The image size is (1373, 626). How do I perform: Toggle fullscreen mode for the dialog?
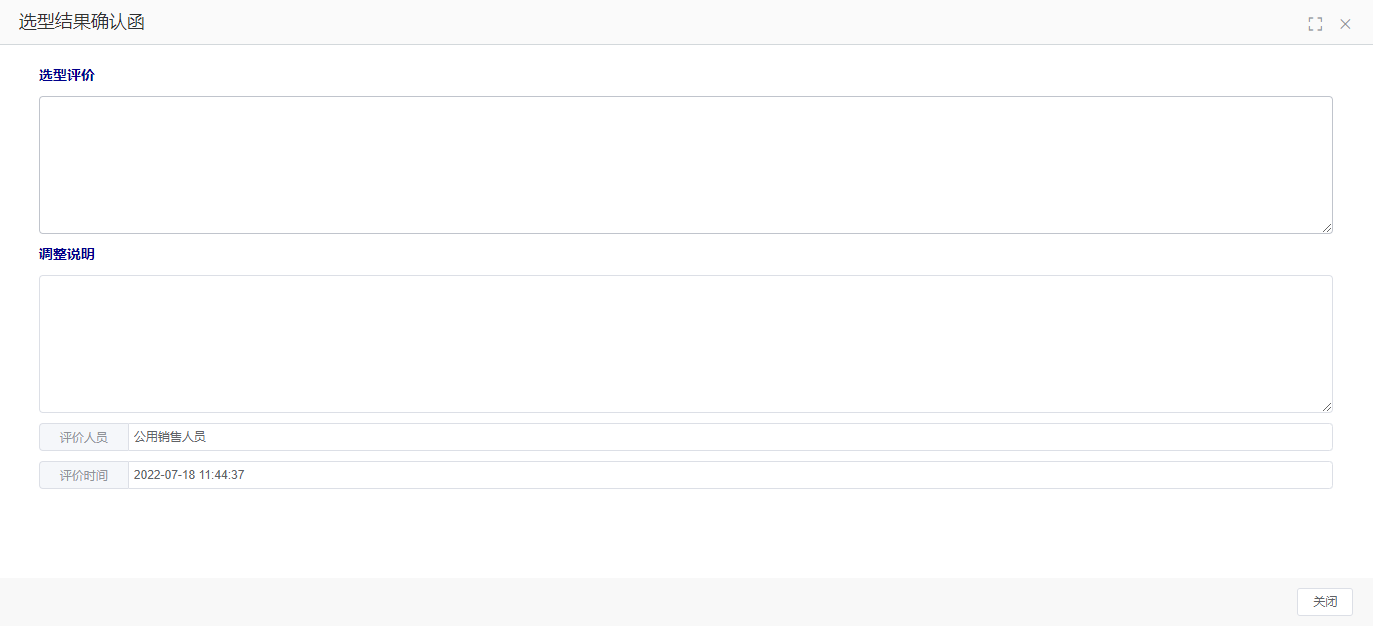1315,24
